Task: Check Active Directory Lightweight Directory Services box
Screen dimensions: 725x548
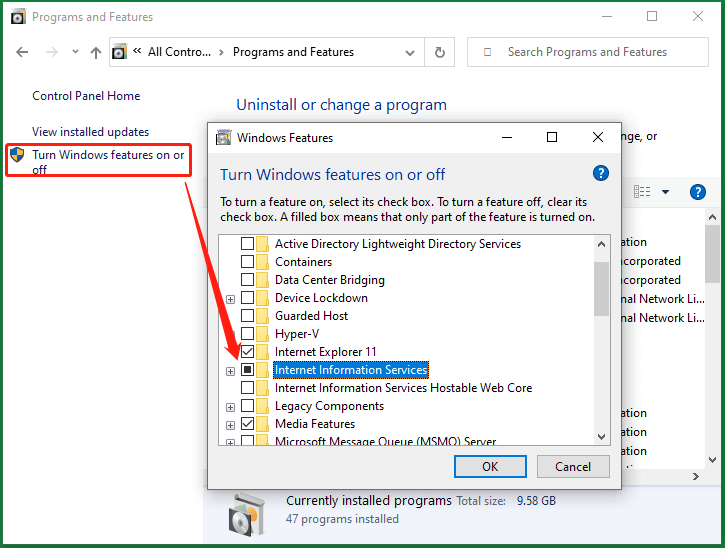Action: 247,243
